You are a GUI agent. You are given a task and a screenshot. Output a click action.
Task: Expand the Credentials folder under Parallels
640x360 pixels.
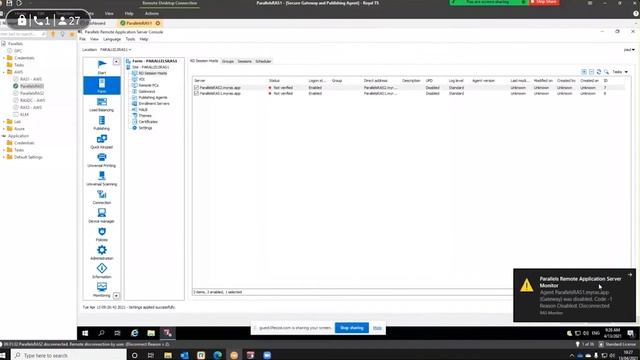coord(4,58)
